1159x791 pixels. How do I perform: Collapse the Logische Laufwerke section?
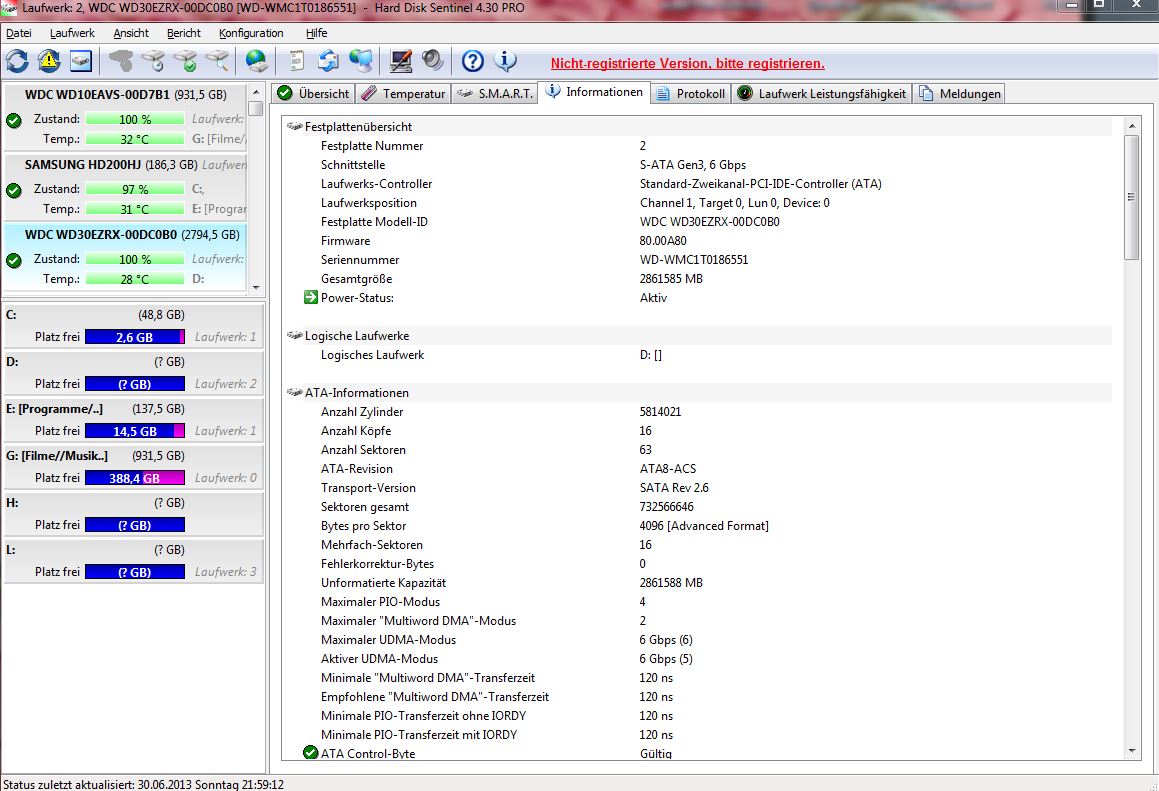tap(294, 336)
